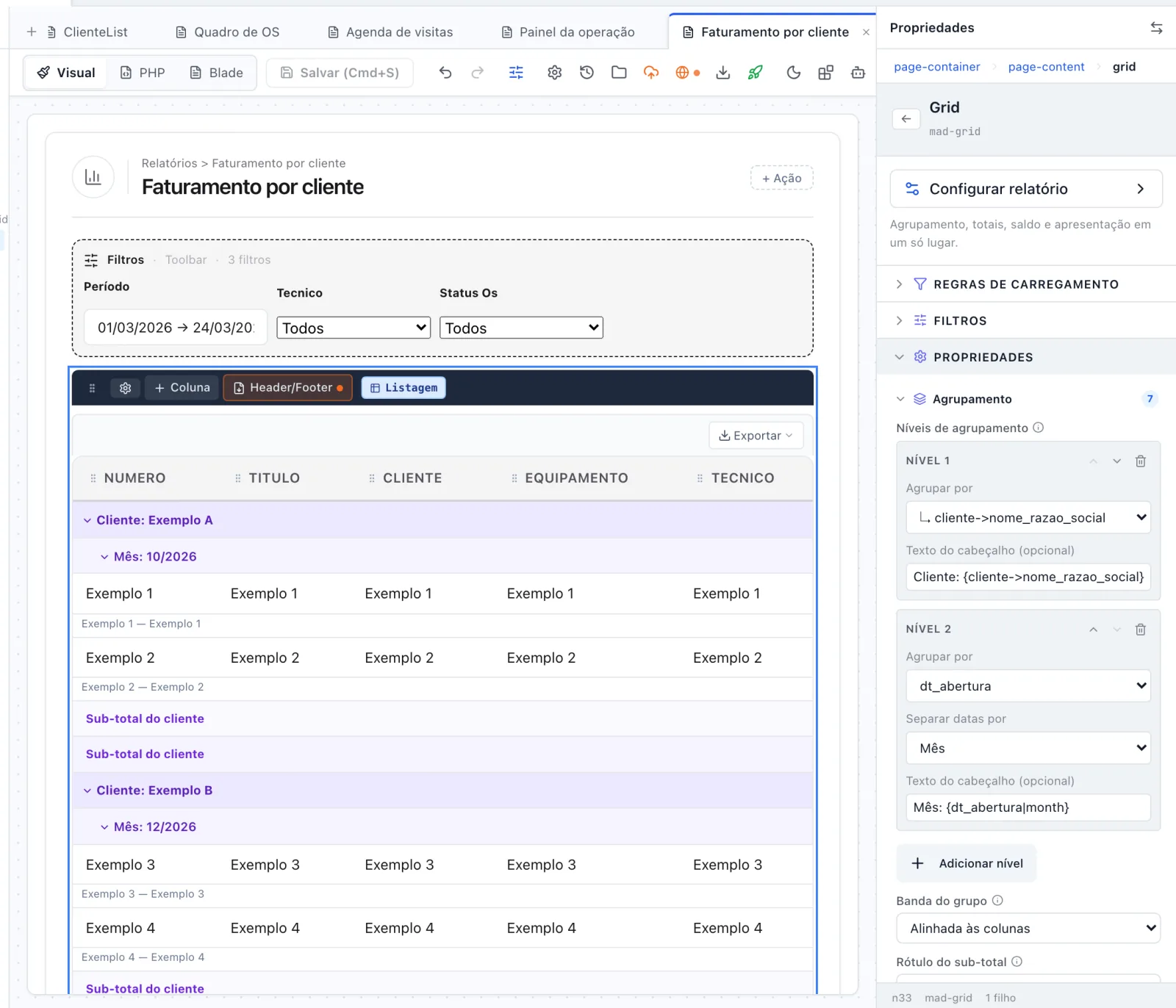Image resolution: width=1176 pixels, height=1008 pixels.
Task: Move Nível 2 up with chevron
Action: pyautogui.click(x=1094, y=629)
